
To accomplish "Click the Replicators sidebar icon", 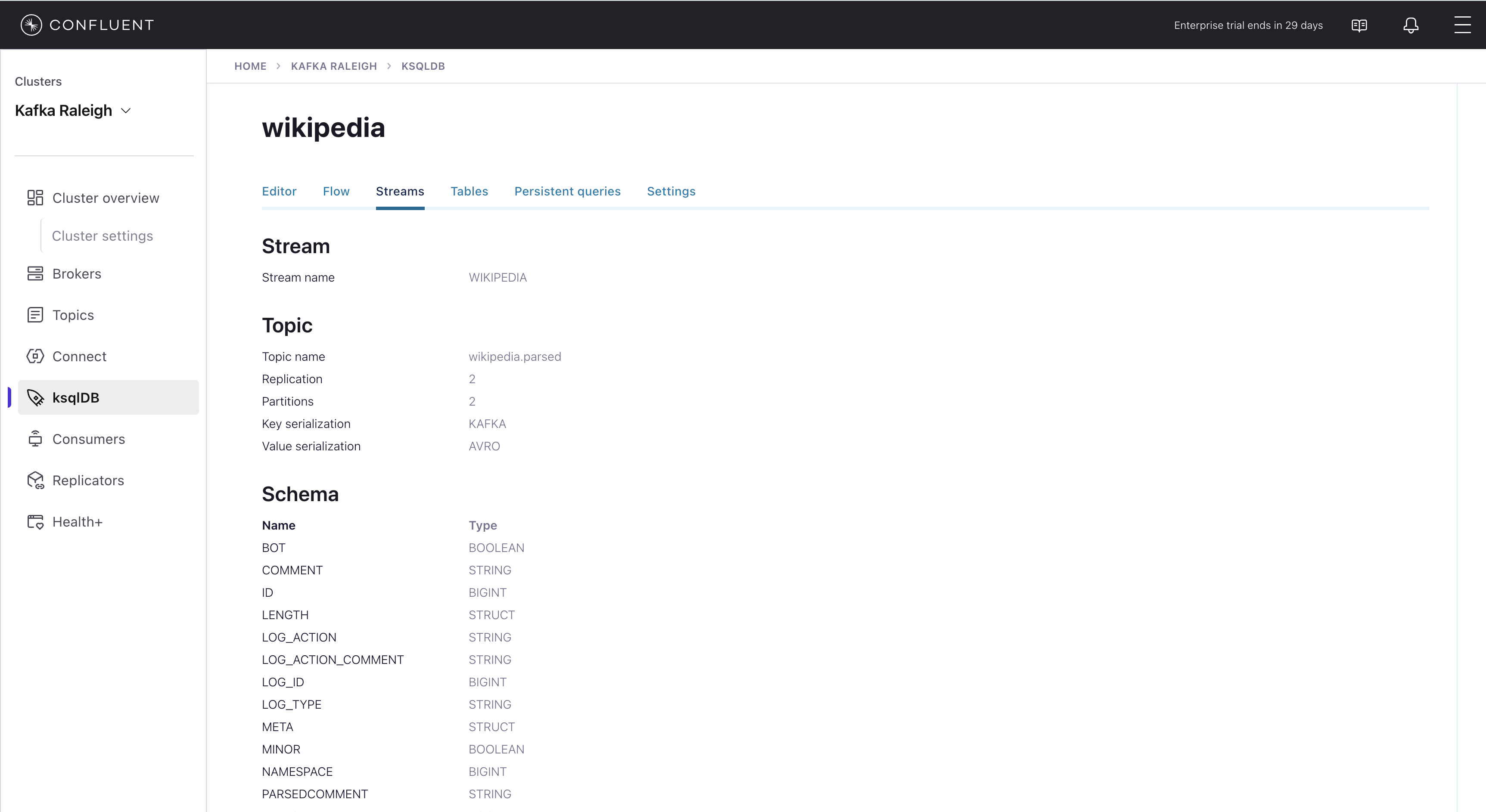I will [35, 480].
